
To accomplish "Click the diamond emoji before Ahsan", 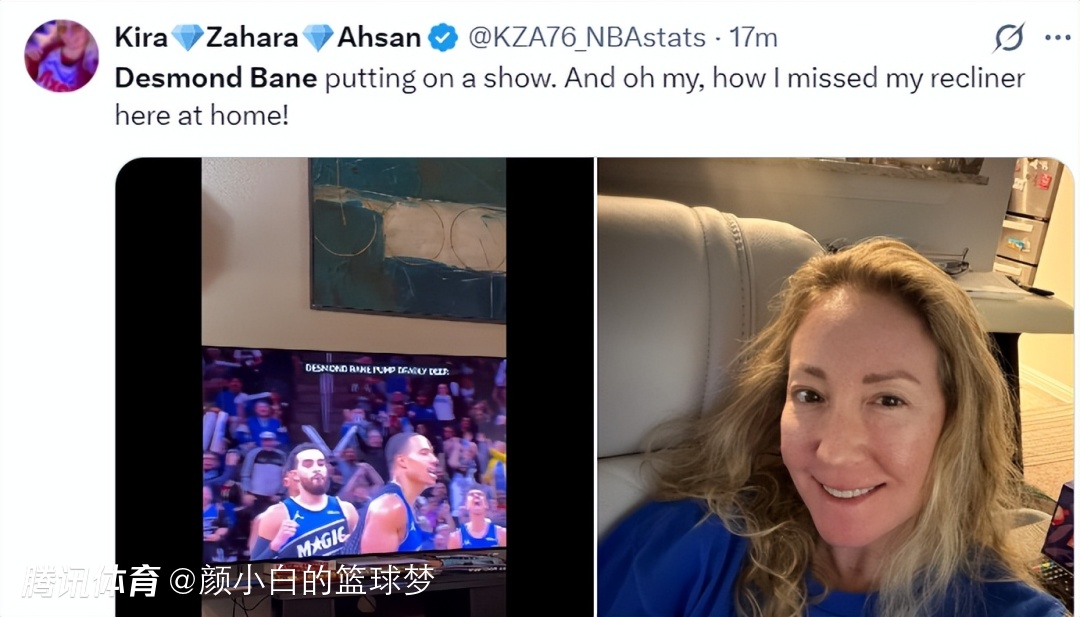I will click(318, 37).
